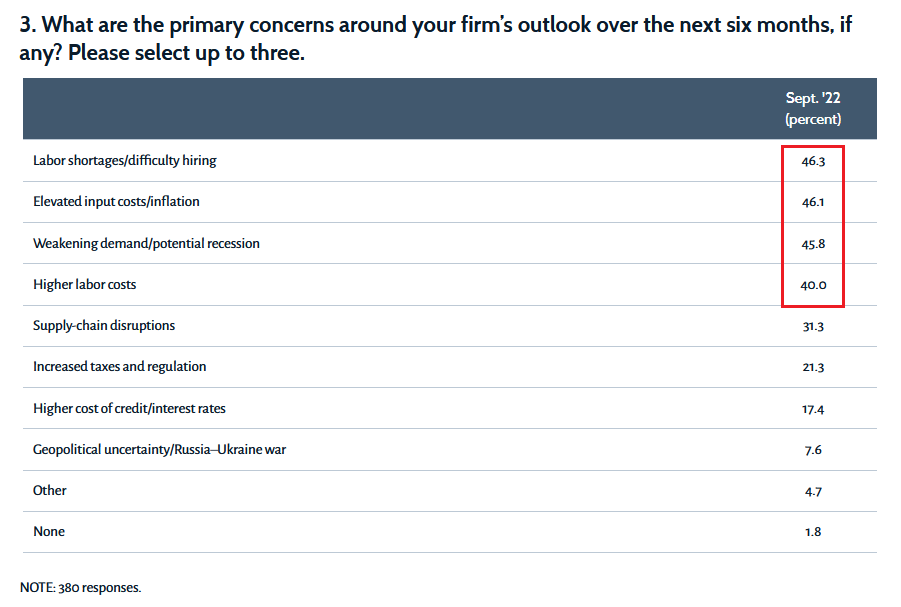Click Higher cost of credit/interest rates
The image size is (901, 607).
(129, 408)
